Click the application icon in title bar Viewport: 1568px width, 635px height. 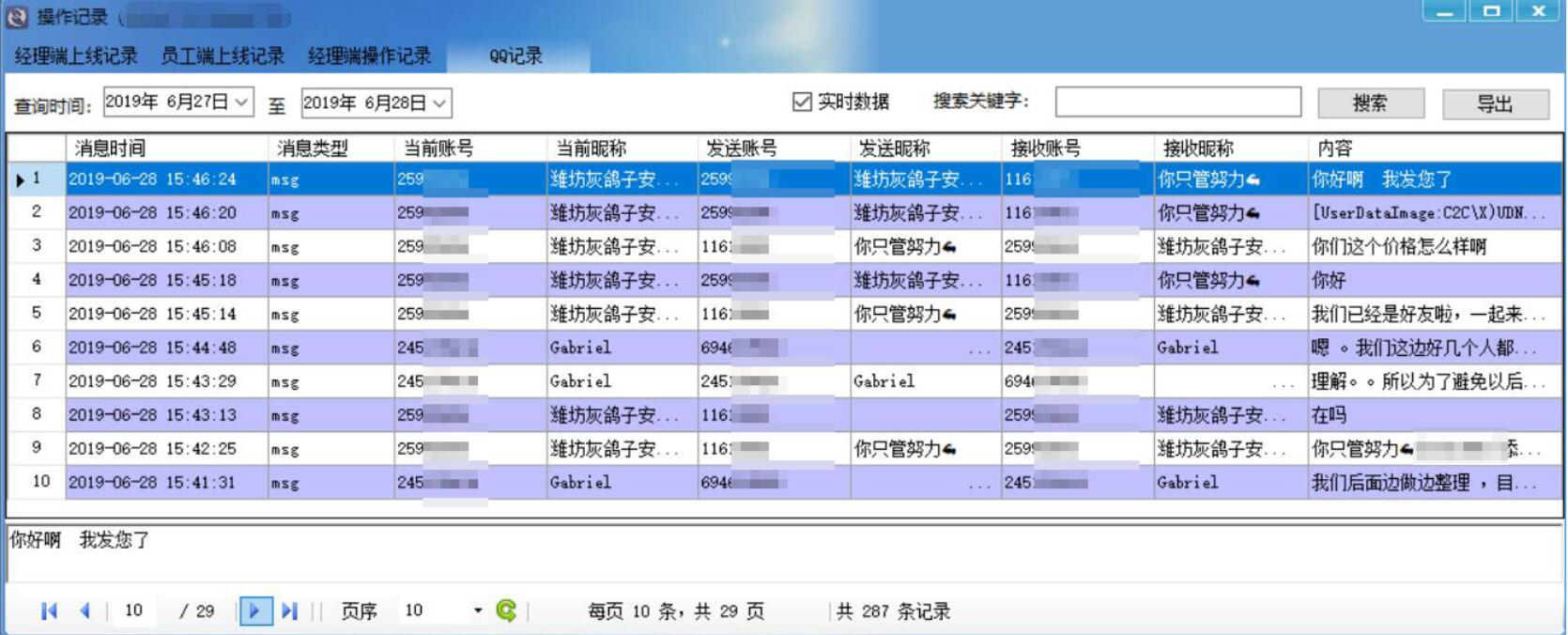click(17, 16)
